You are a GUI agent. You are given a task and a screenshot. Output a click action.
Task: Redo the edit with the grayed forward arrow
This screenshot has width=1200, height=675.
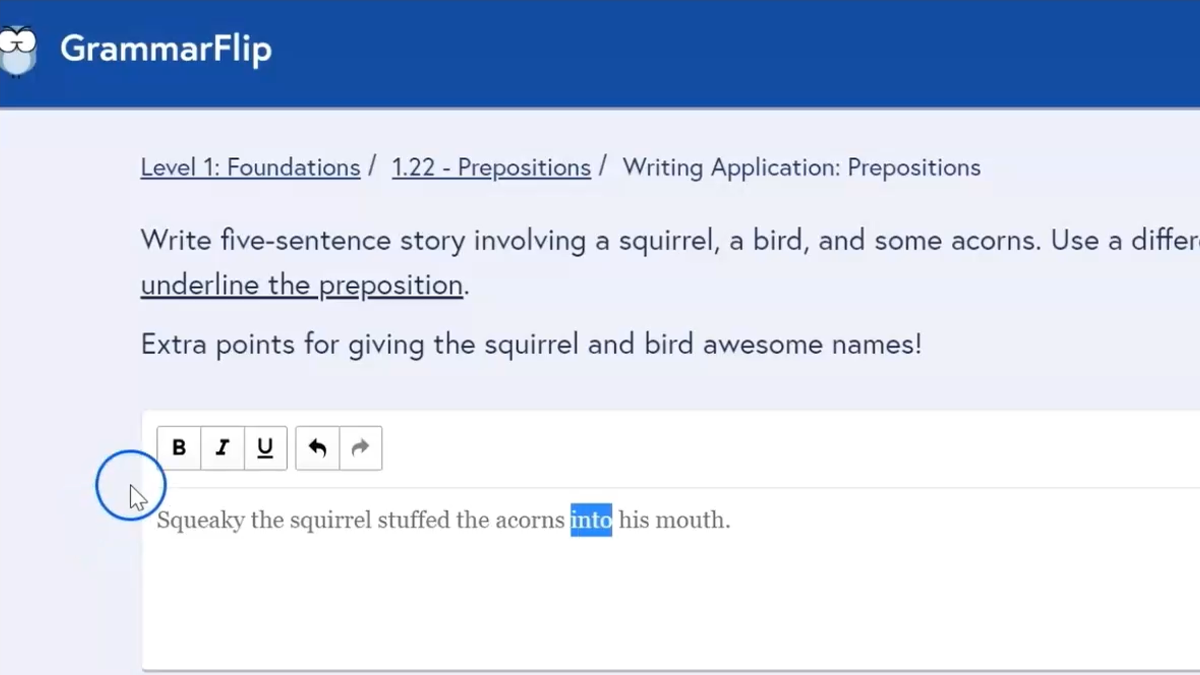[360, 448]
